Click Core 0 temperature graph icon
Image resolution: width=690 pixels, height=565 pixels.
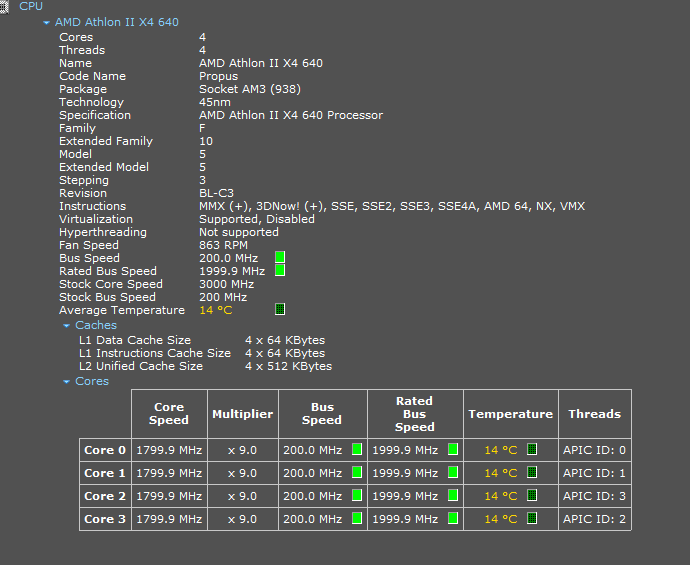click(x=532, y=449)
